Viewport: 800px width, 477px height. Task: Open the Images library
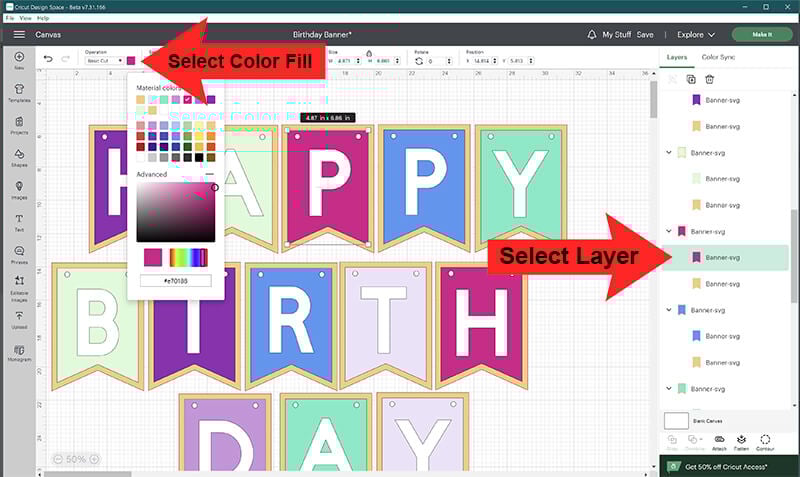click(19, 190)
